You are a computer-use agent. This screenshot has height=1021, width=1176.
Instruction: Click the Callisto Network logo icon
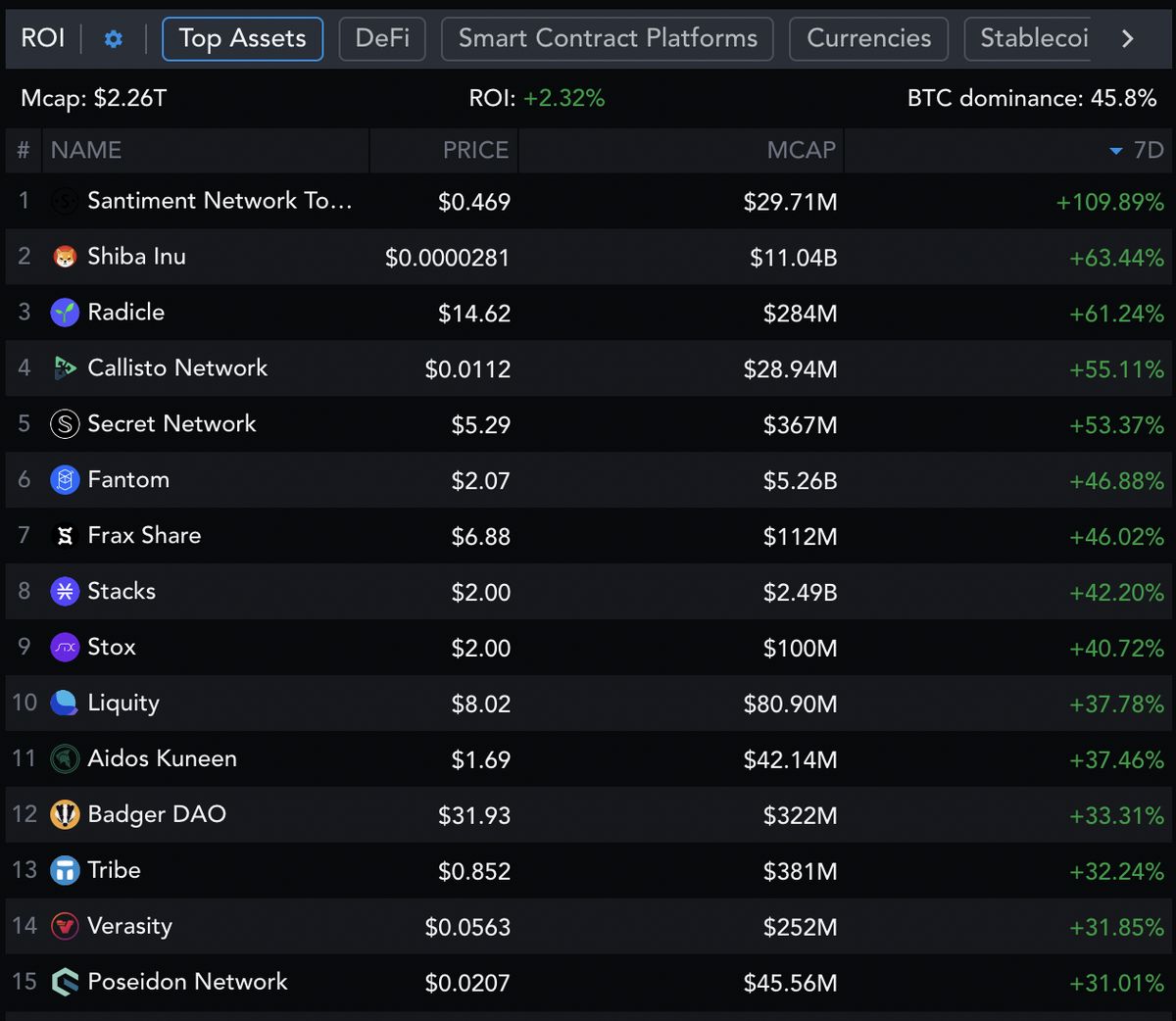coord(65,368)
